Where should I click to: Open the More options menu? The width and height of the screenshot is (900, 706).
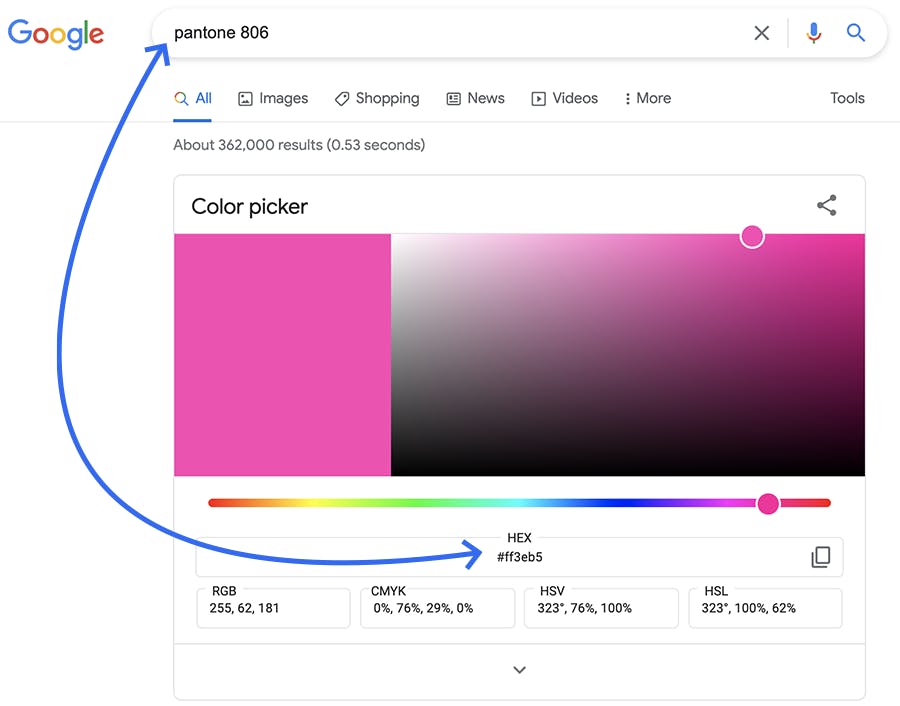click(646, 98)
